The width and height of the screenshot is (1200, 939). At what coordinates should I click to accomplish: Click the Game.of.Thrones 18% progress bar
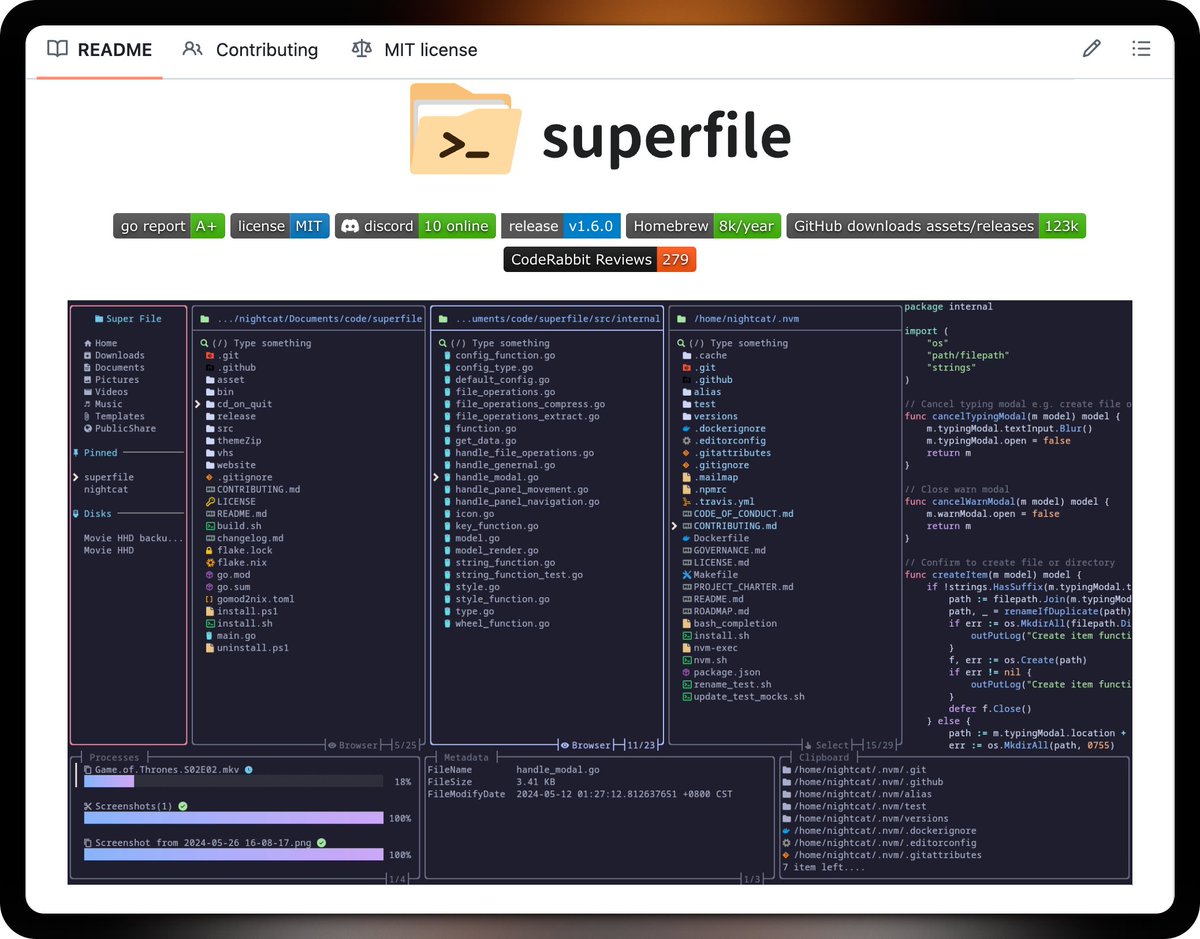[x=233, y=782]
